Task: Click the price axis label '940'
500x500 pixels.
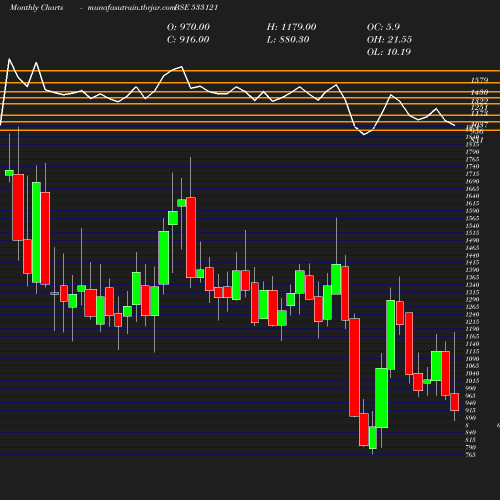Action: [x=471, y=403]
